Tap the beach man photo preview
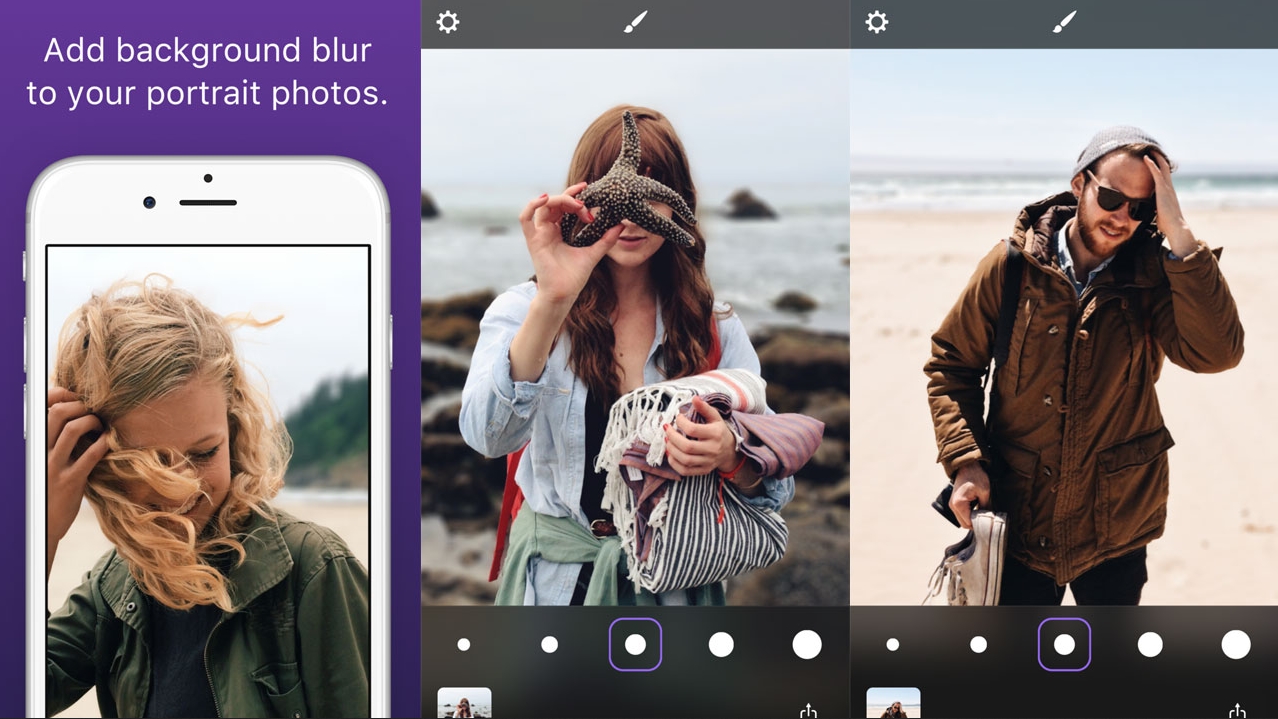The height and width of the screenshot is (719, 1278). click(x=1064, y=327)
